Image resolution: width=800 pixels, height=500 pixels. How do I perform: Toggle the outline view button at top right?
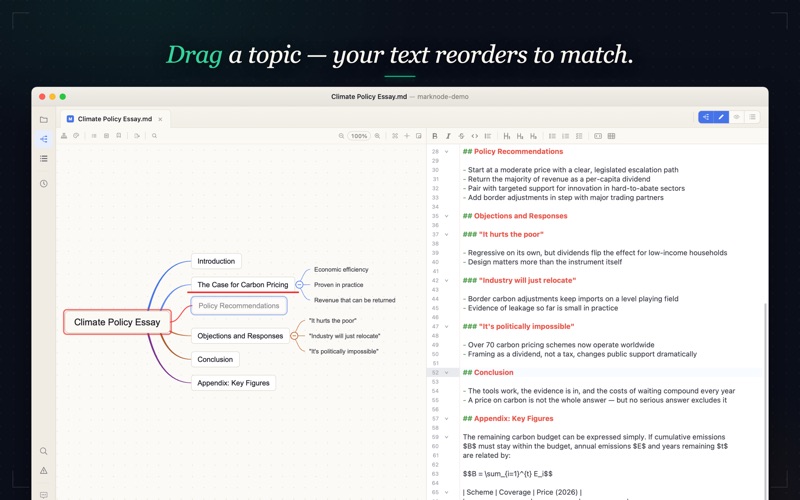click(752, 117)
